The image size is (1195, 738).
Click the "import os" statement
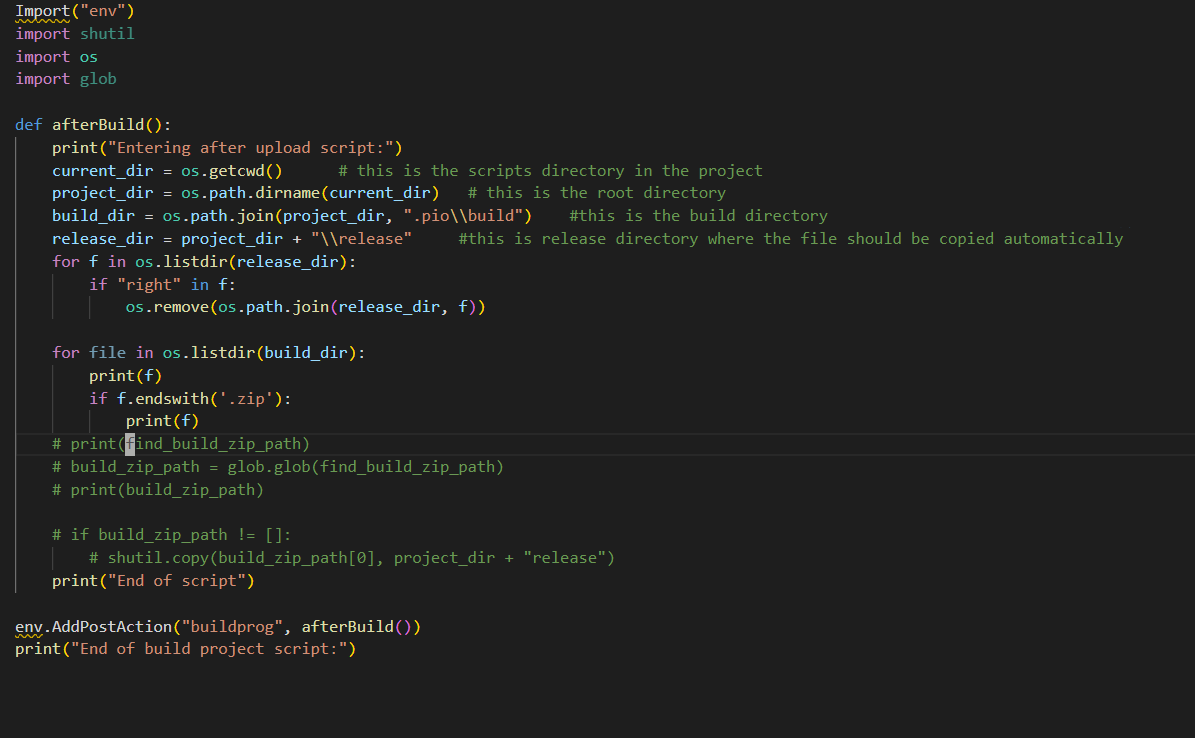point(56,56)
